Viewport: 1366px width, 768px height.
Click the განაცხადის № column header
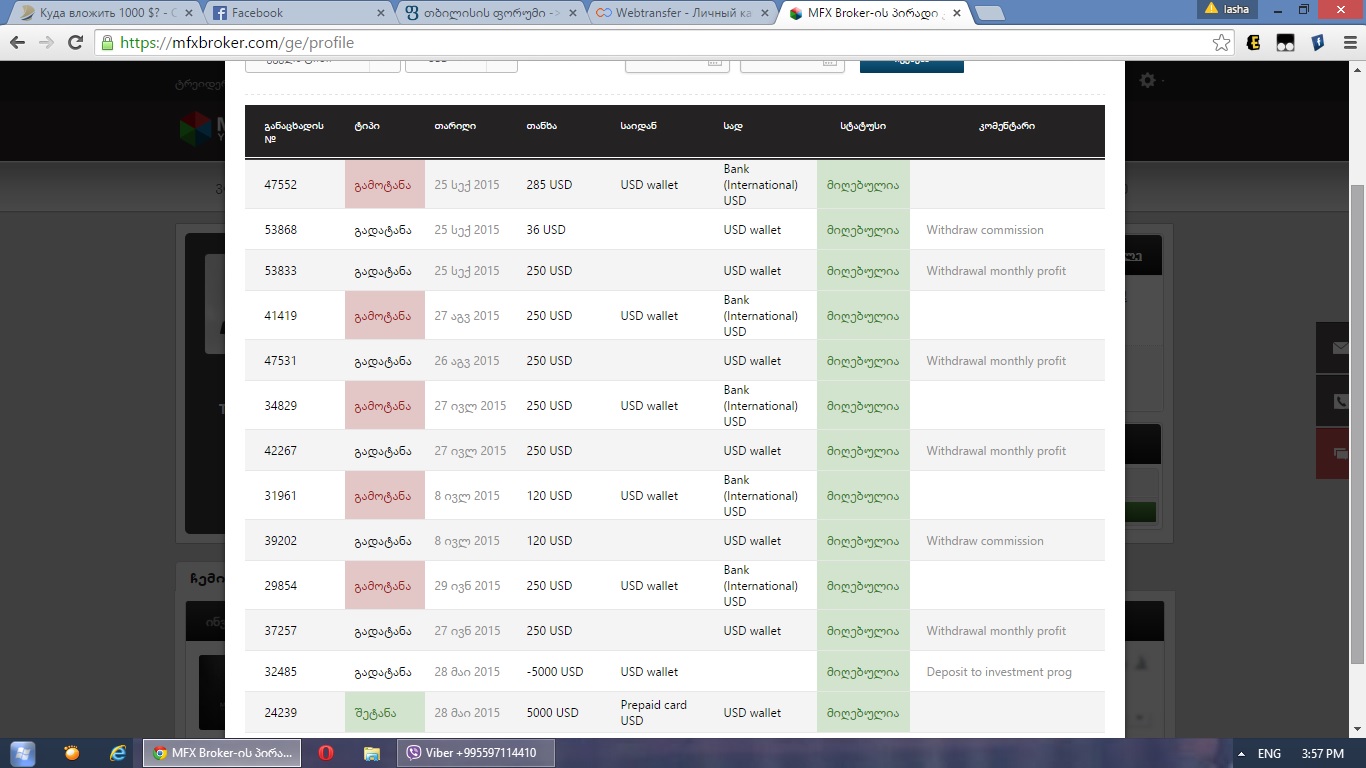294,132
